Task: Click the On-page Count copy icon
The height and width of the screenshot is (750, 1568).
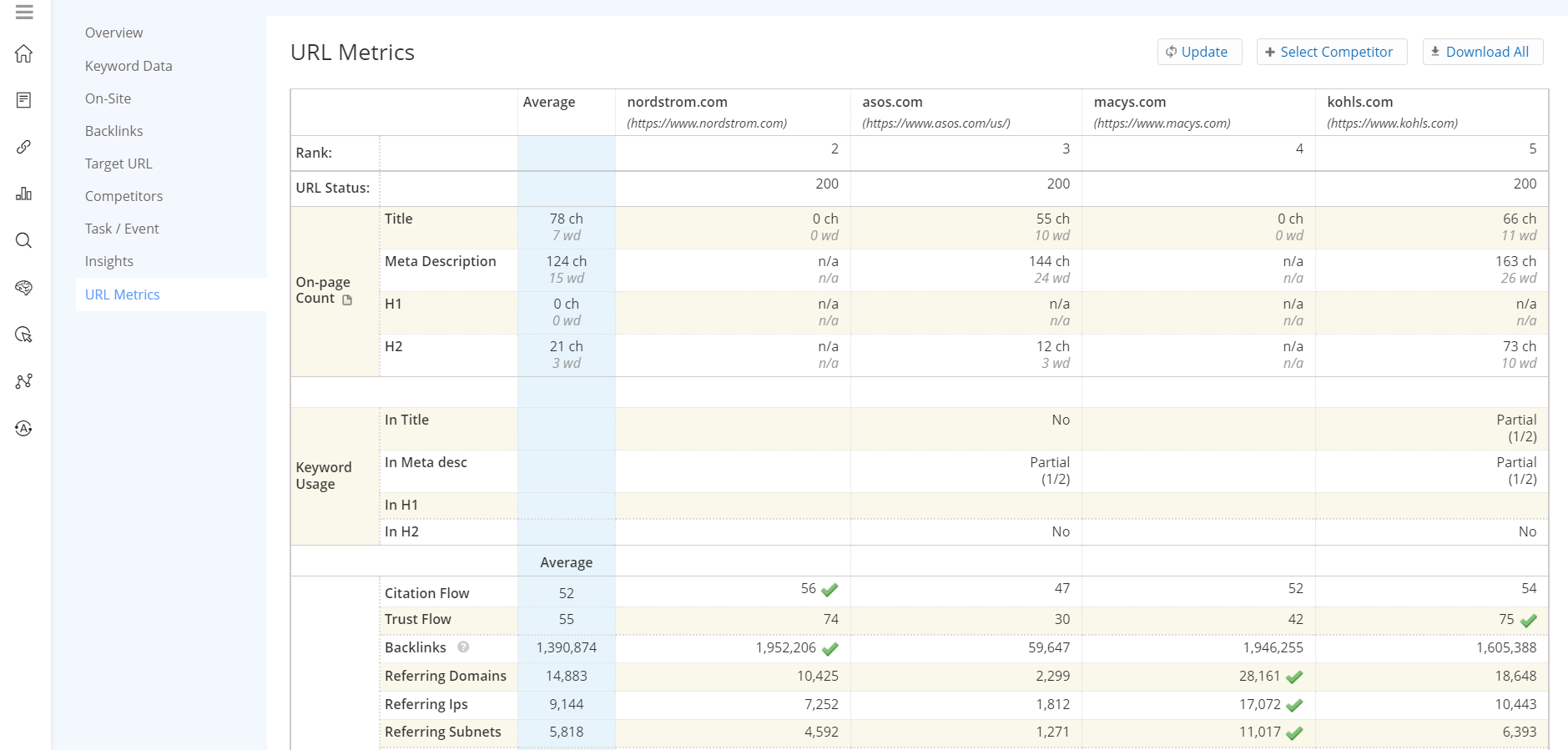Action: [348, 299]
